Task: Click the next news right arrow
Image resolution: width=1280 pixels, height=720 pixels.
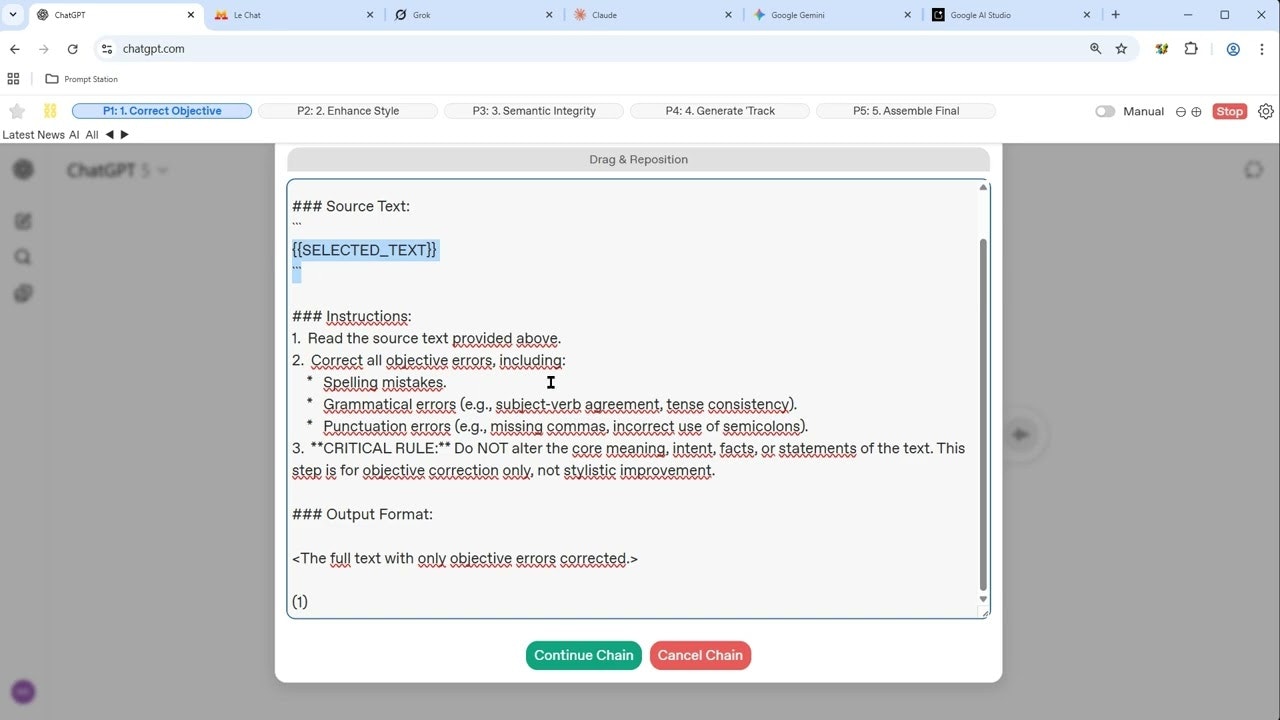Action: point(124,135)
